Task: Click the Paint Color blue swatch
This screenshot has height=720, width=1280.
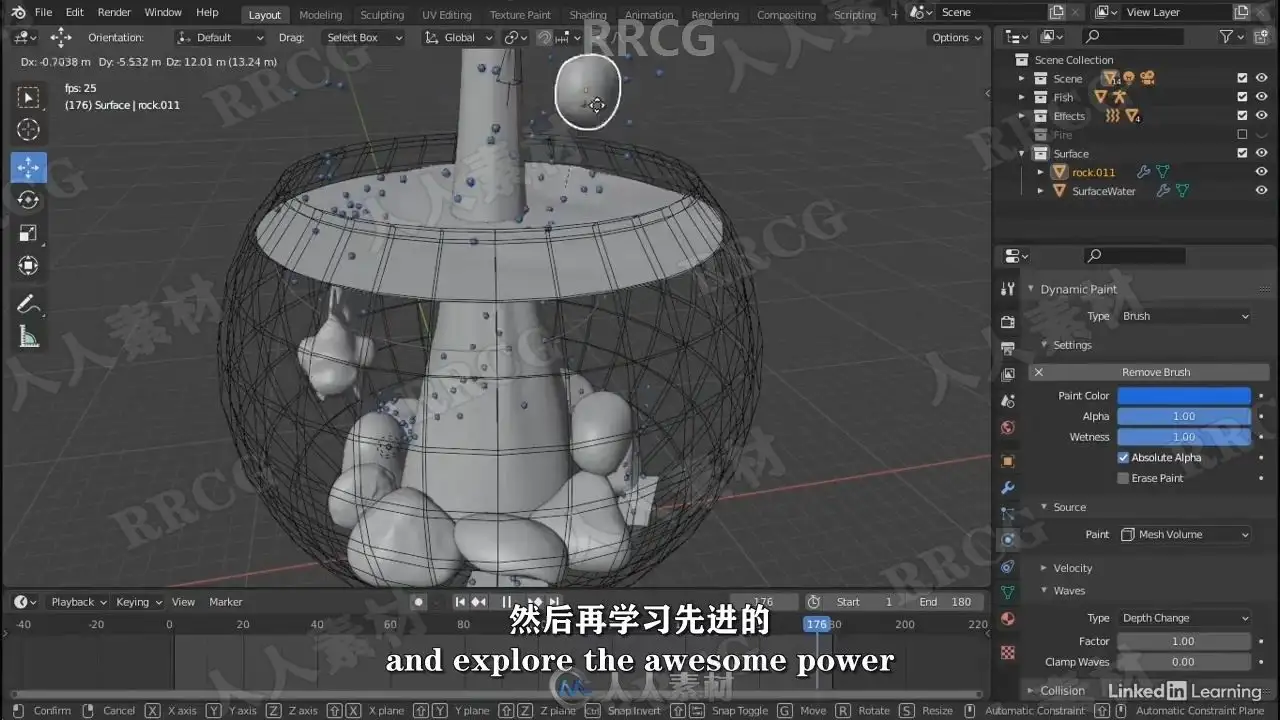Action: coord(1184,396)
